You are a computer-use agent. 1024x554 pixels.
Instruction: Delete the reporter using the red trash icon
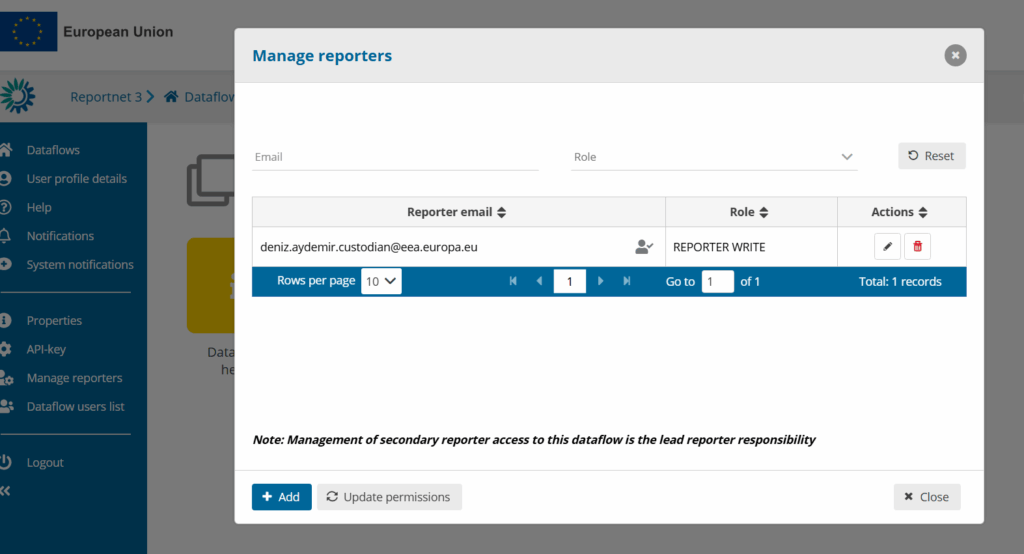917,246
